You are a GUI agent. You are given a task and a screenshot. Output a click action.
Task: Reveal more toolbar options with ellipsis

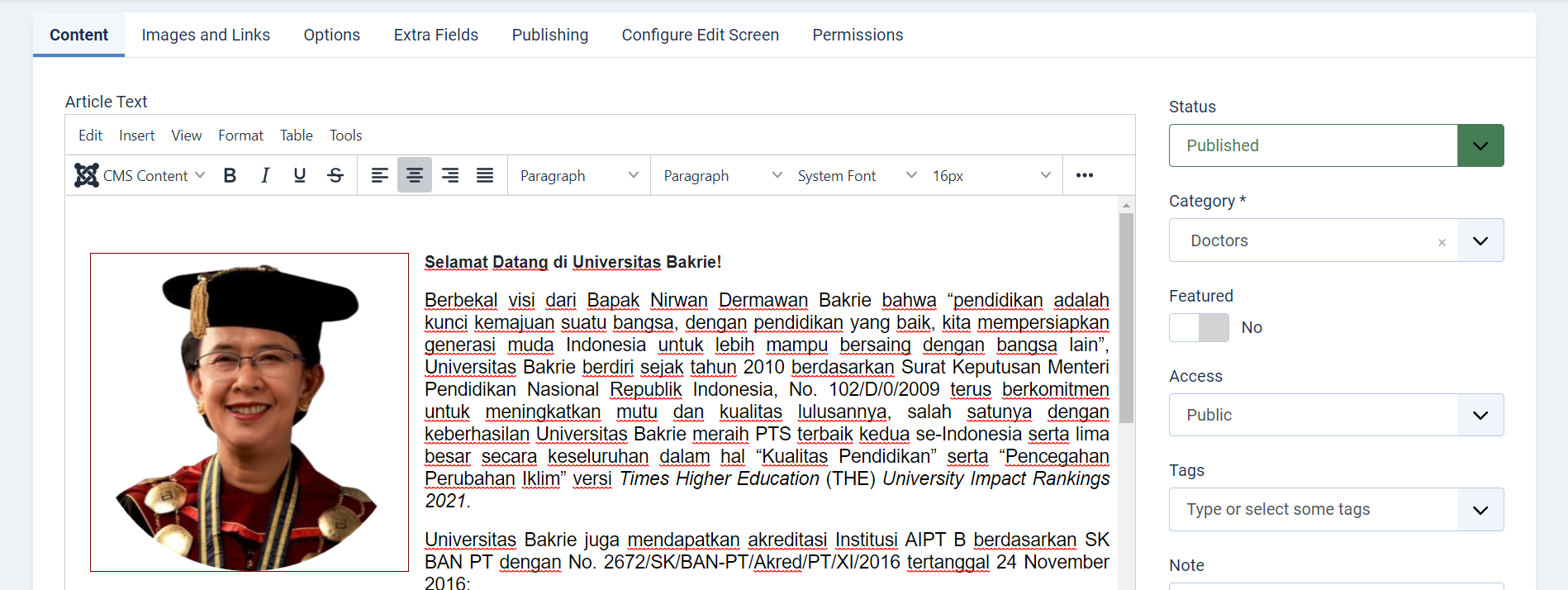point(1085,175)
